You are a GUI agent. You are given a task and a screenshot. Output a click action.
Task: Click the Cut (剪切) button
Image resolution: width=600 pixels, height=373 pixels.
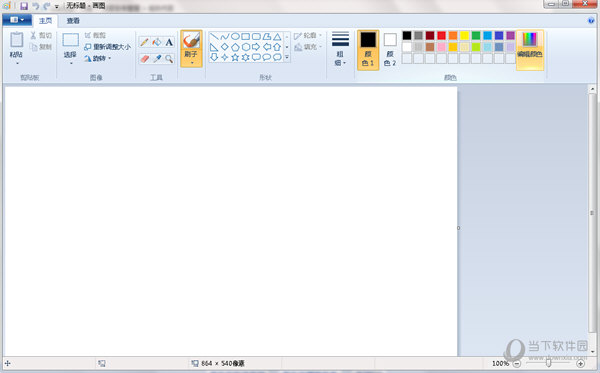tap(41, 36)
